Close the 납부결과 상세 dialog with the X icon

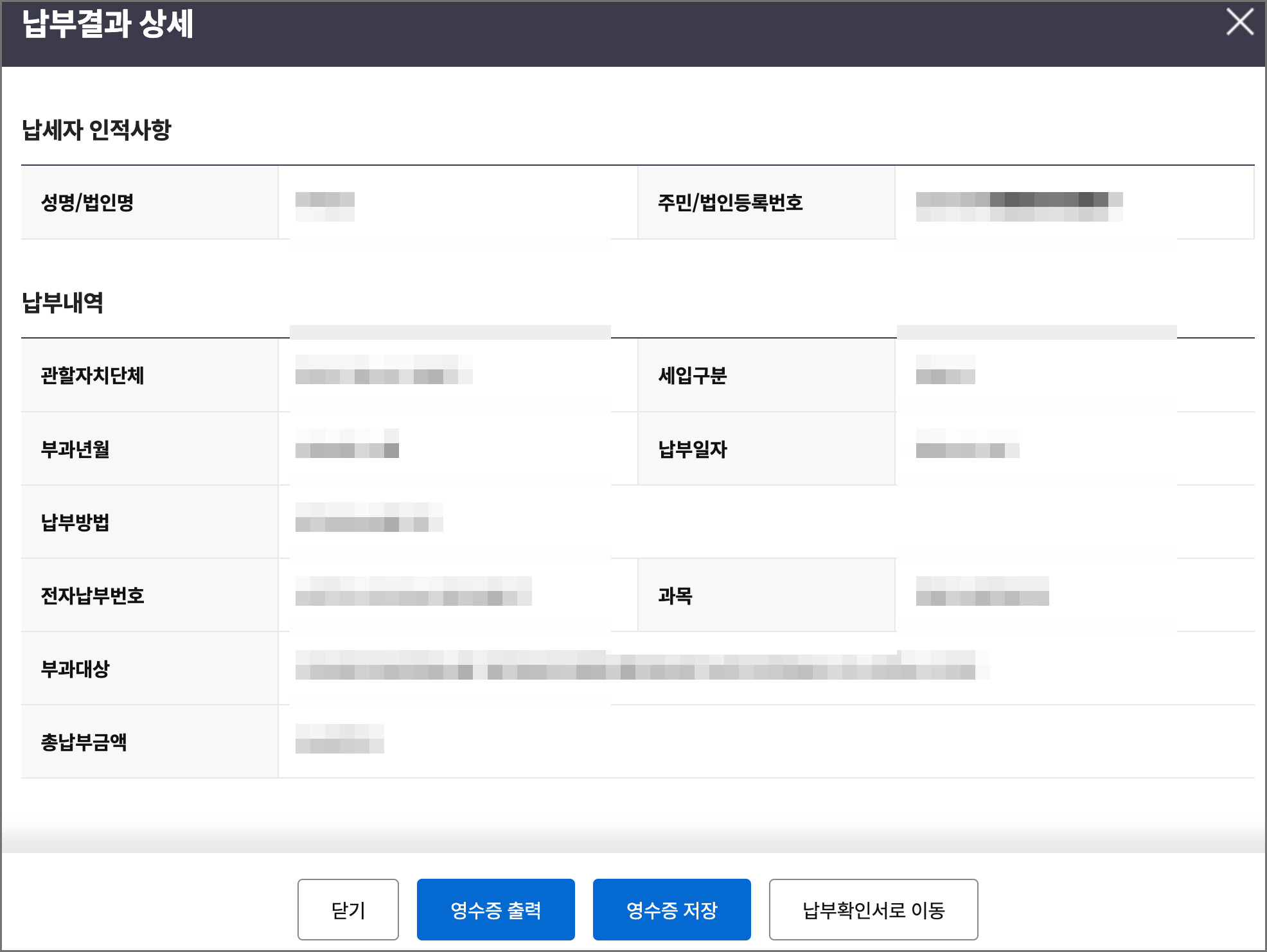[1239, 24]
